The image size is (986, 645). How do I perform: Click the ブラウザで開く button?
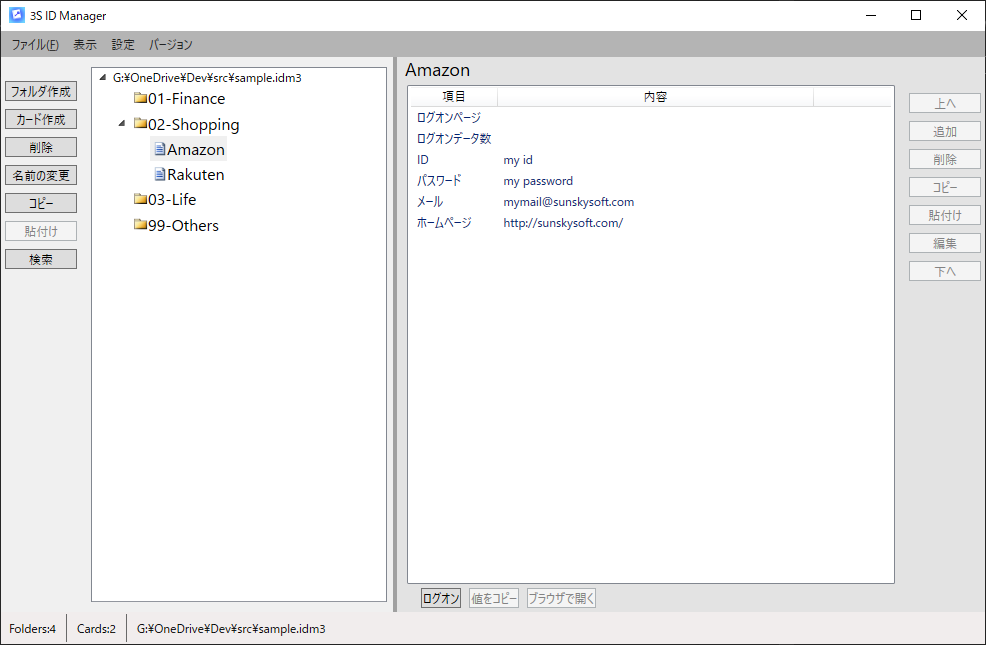pyautogui.click(x=561, y=598)
